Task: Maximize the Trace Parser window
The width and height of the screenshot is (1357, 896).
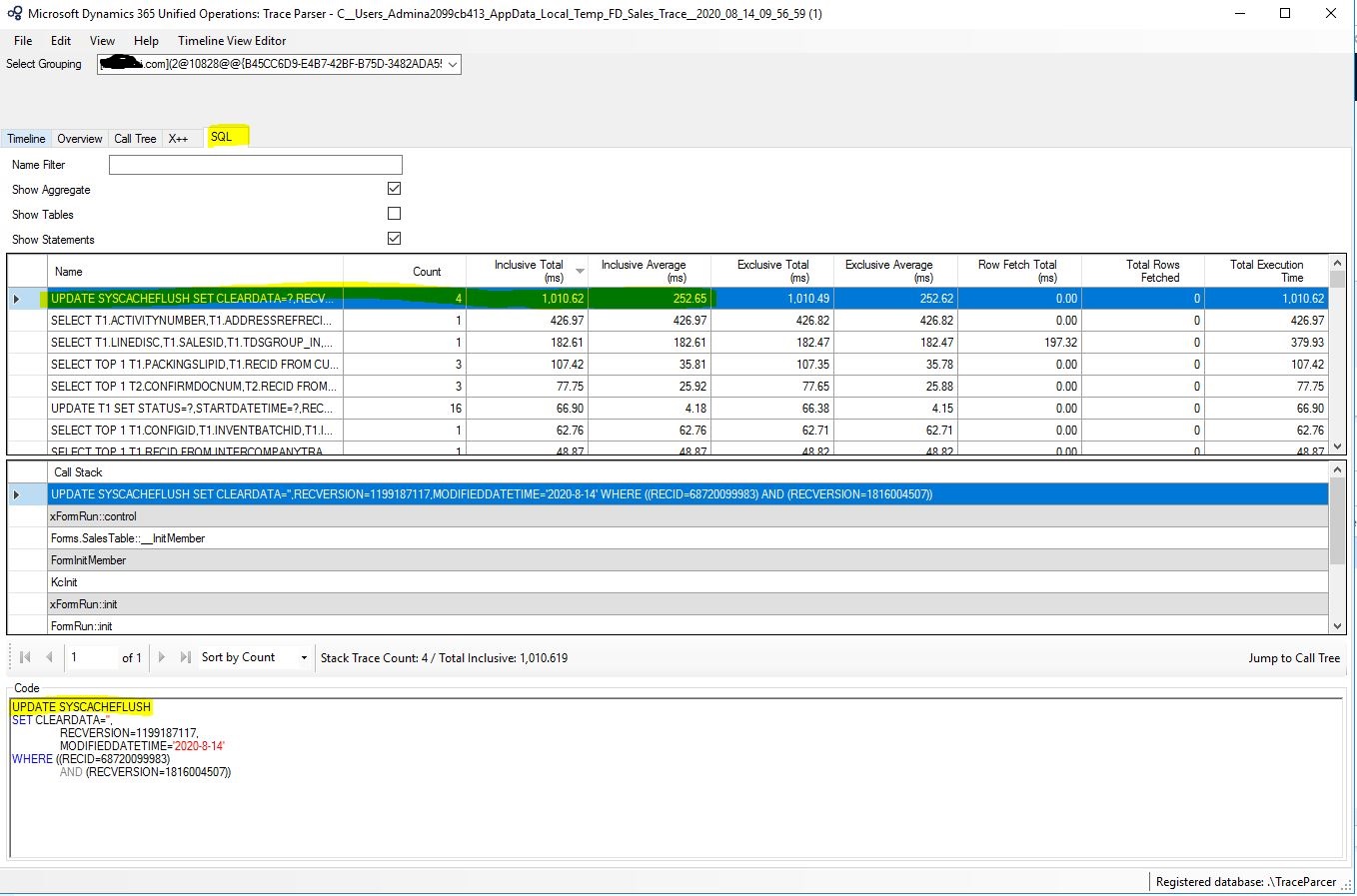Action: click(1285, 14)
